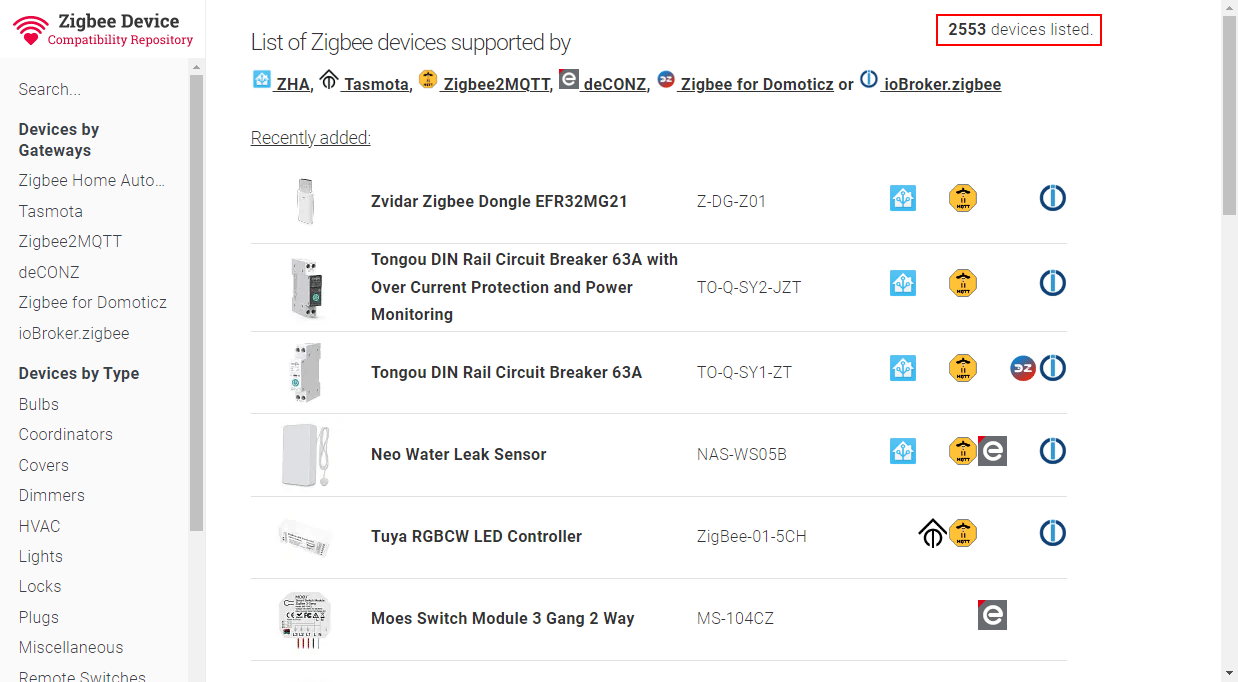Open the ZHA gateway link in header
The width and height of the screenshot is (1238, 682).
pos(282,84)
